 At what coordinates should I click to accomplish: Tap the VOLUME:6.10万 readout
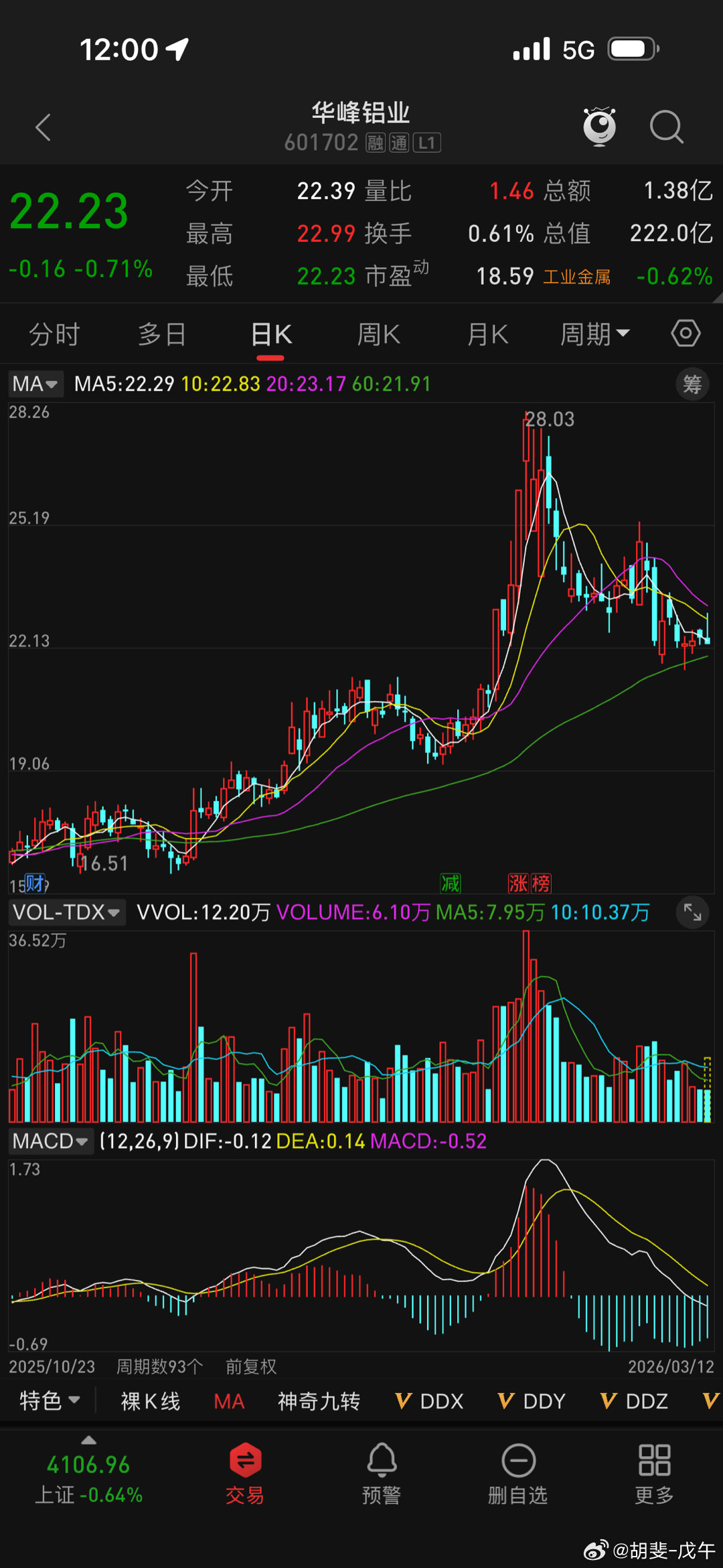(x=353, y=912)
